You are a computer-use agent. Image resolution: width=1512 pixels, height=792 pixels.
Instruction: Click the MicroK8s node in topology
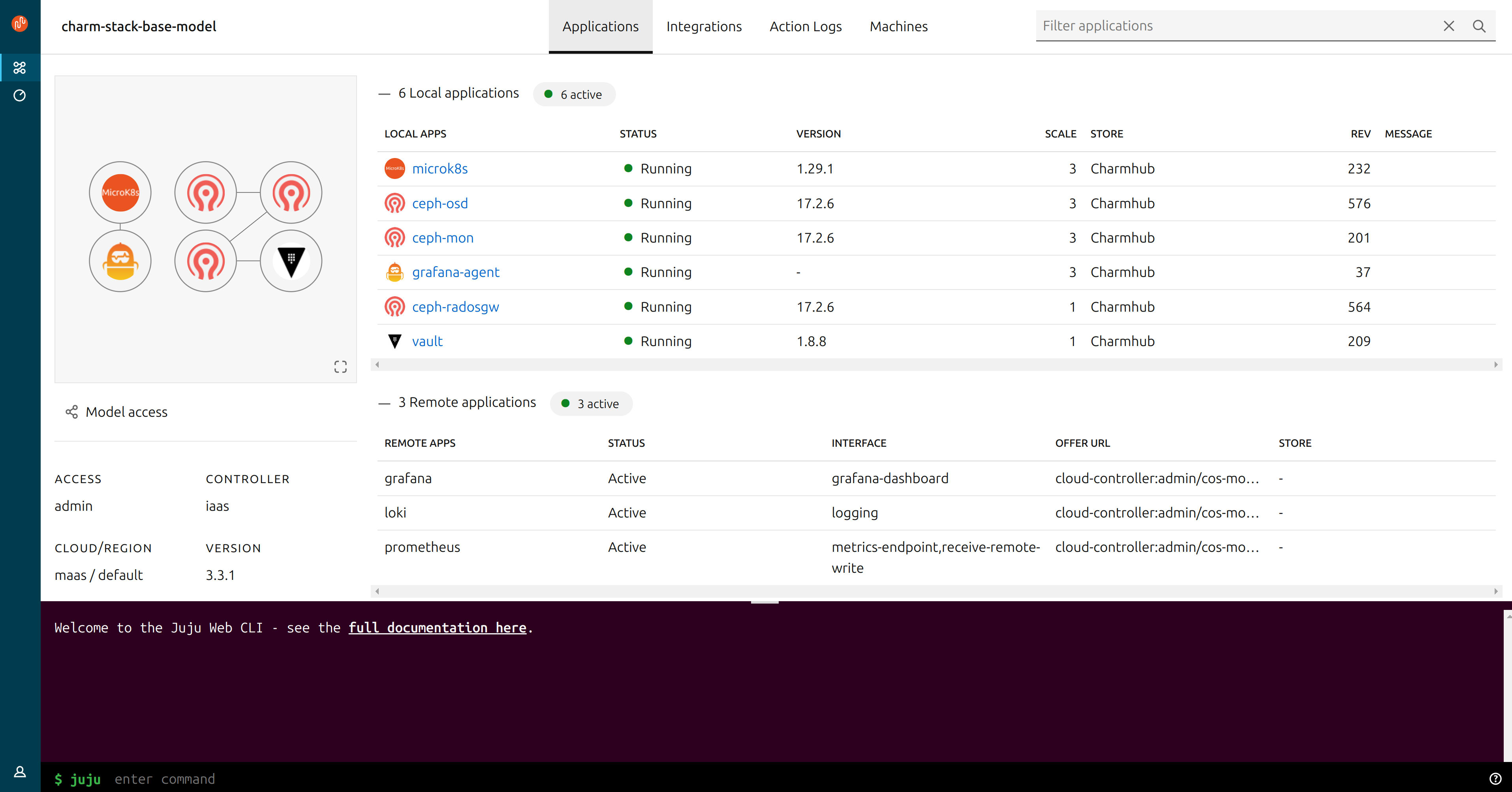point(120,193)
